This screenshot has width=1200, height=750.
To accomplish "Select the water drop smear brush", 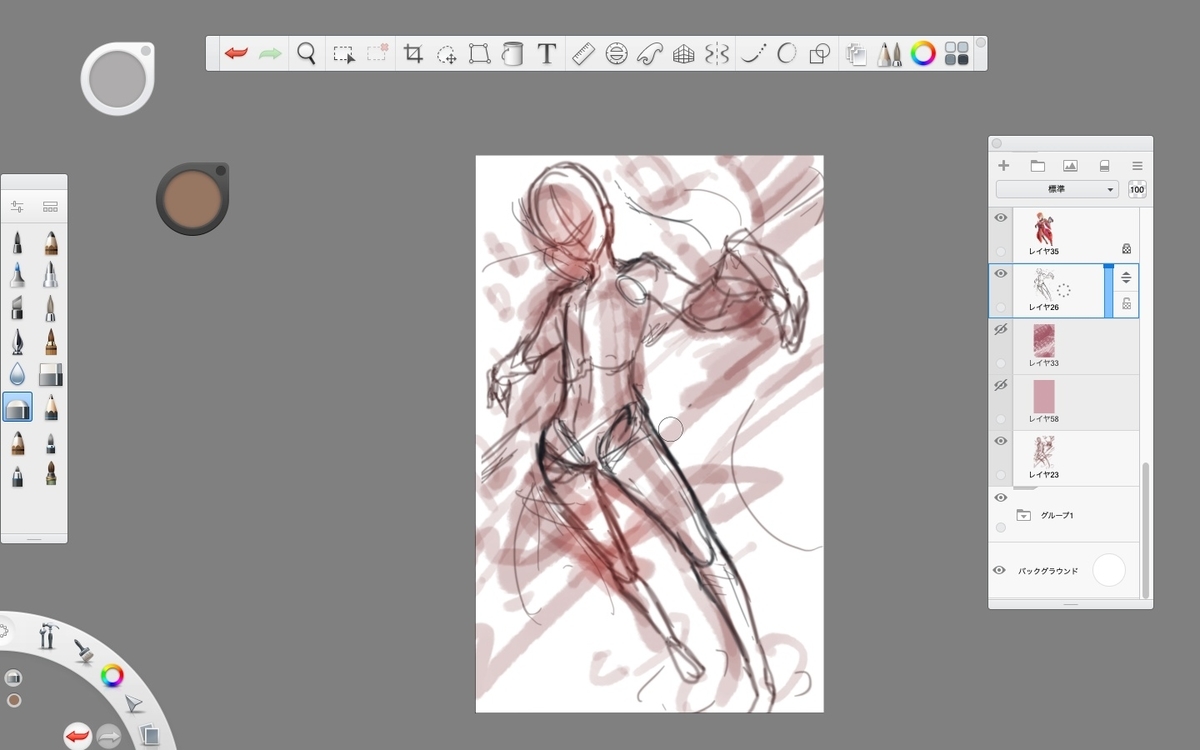I will pyautogui.click(x=18, y=374).
